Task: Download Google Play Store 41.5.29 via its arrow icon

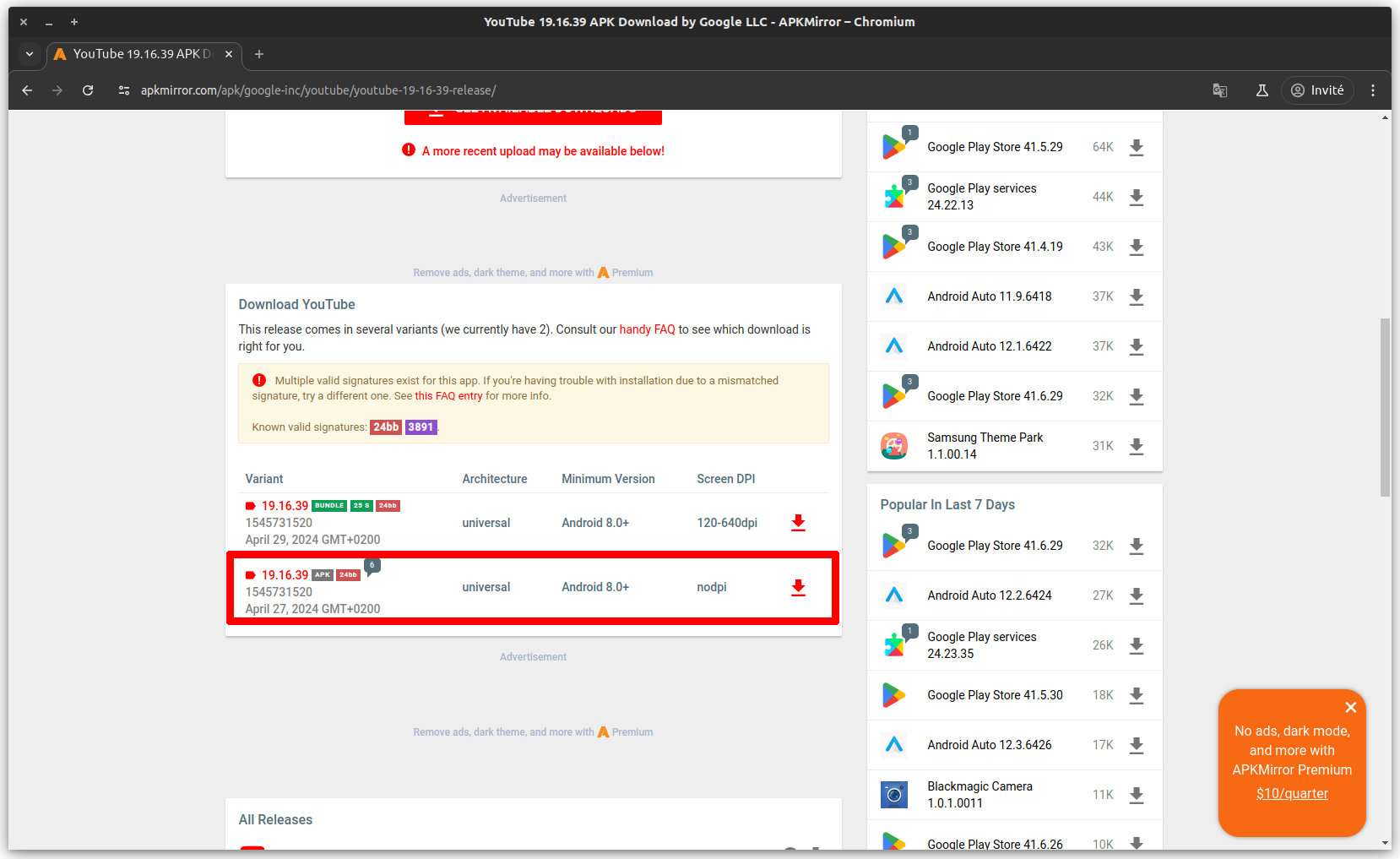Action: [x=1137, y=147]
